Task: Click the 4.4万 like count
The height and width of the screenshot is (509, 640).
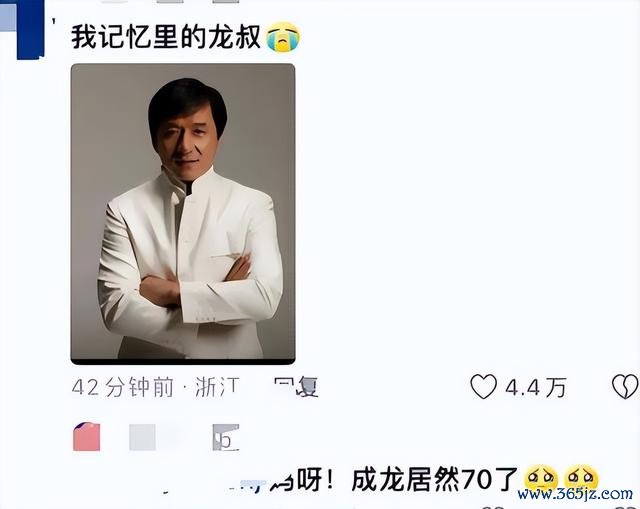Action: point(536,387)
